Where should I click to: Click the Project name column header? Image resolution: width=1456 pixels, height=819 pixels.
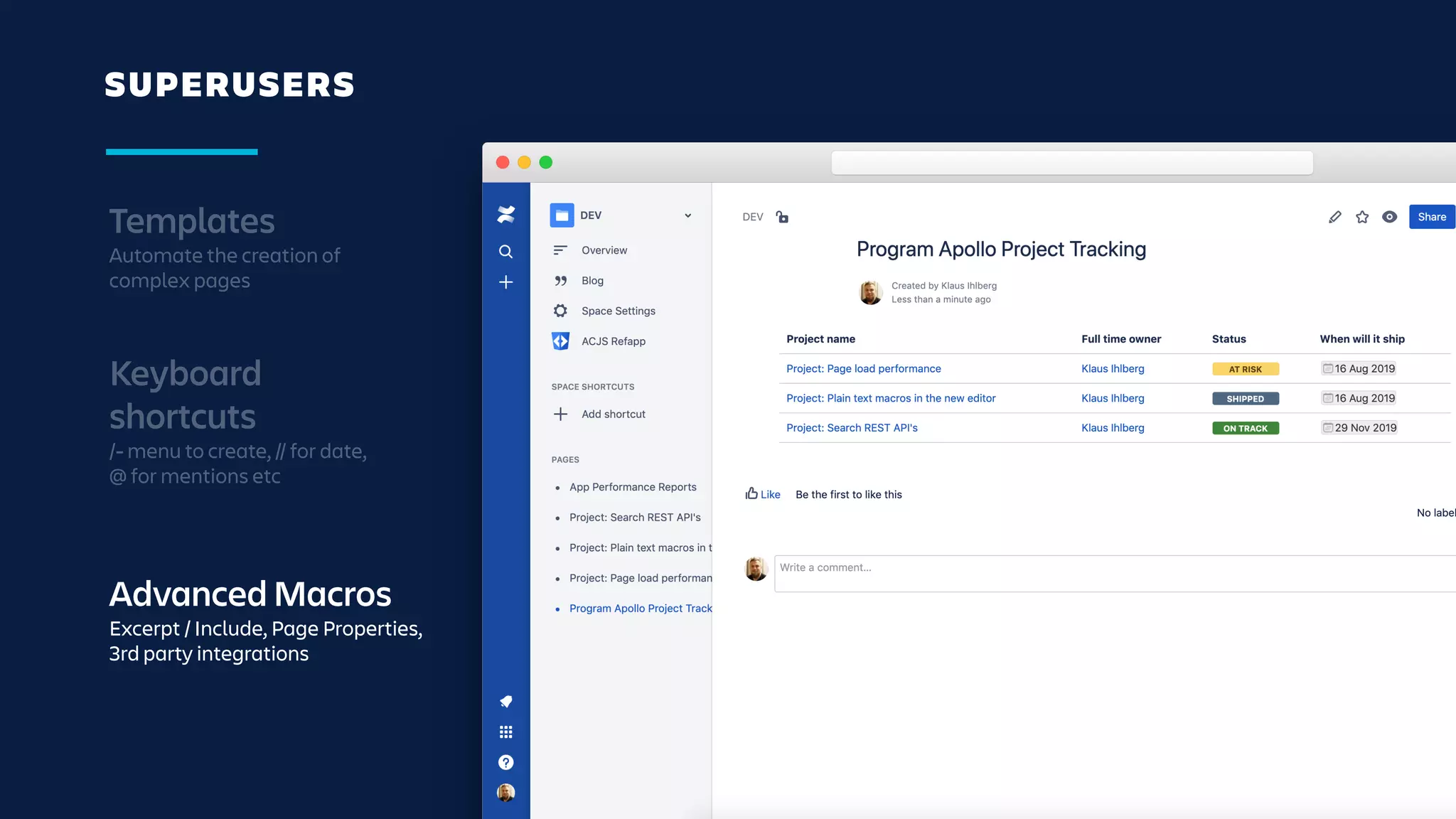point(820,339)
